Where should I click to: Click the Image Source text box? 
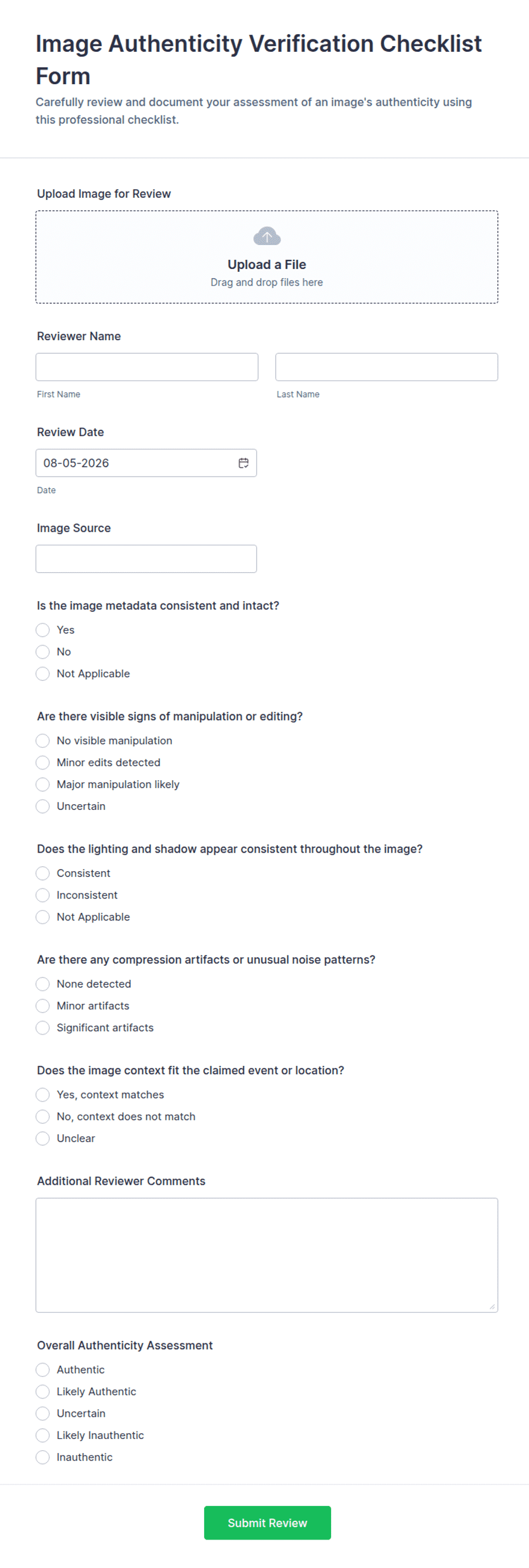click(146, 559)
